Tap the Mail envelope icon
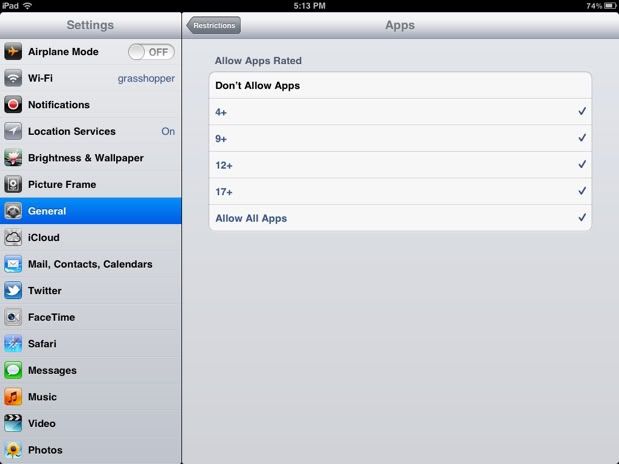This screenshot has height=464, width=619. tap(13, 264)
